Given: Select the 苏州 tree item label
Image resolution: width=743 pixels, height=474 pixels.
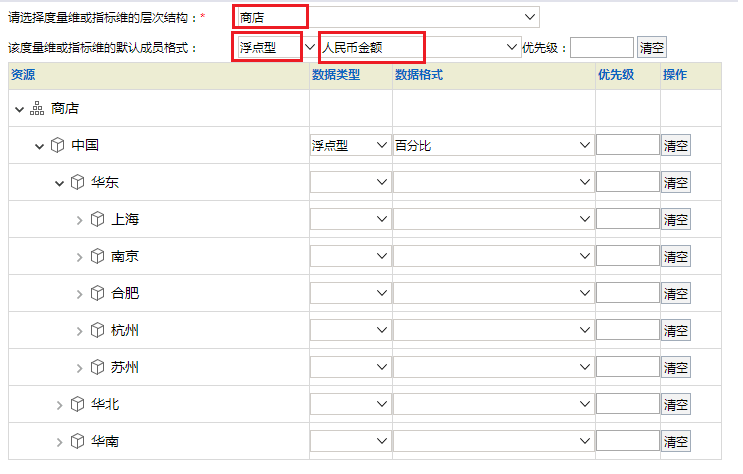Looking at the screenshot, I should [125, 367].
